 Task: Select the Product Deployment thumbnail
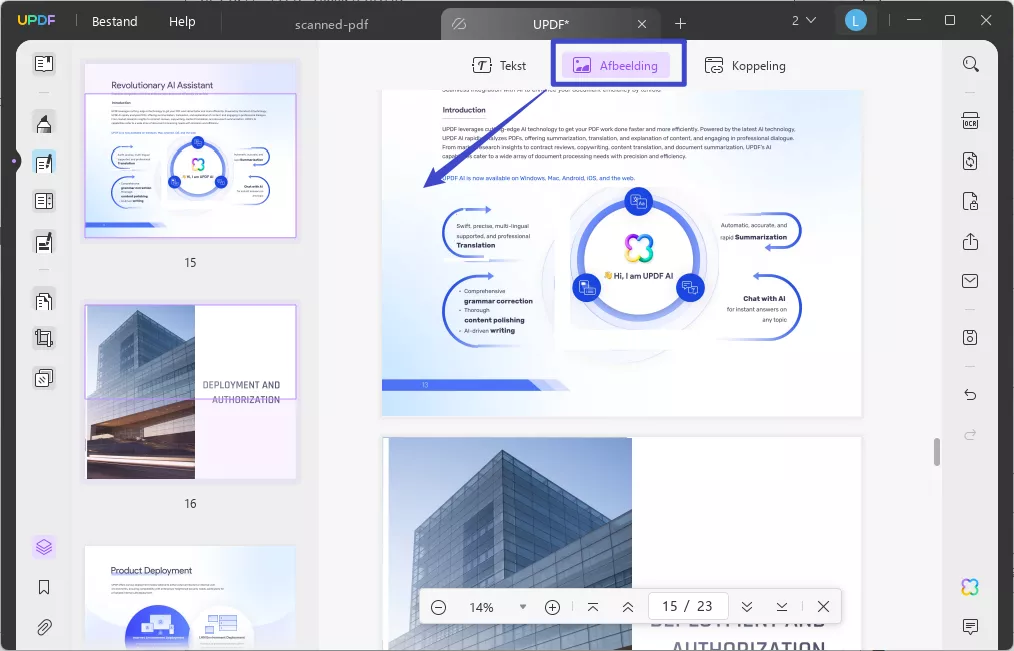(190, 597)
